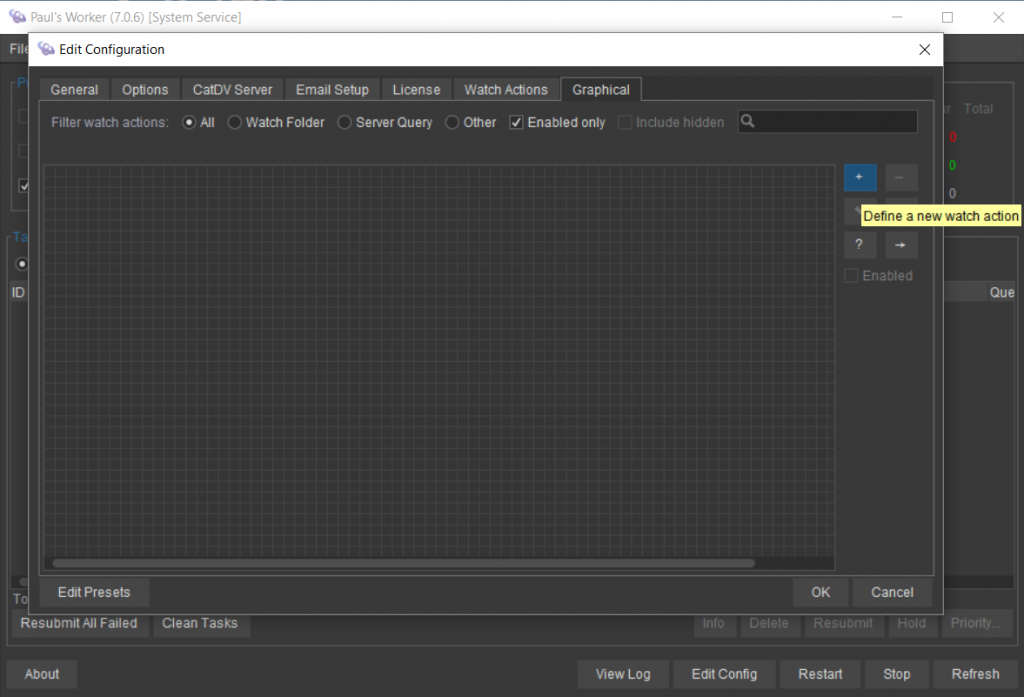Click the magnifier icon in the search box
The height and width of the screenshot is (697, 1024).
[x=748, y=122]
